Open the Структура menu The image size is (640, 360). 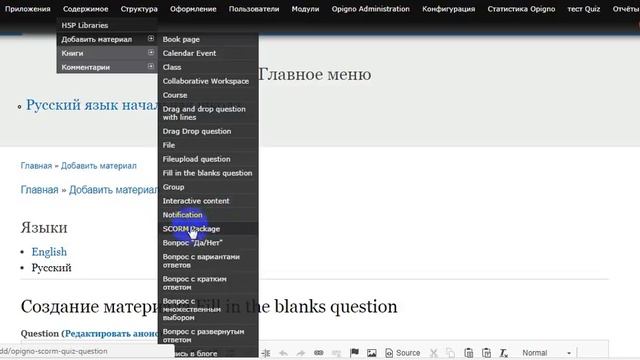pos(139,9)
